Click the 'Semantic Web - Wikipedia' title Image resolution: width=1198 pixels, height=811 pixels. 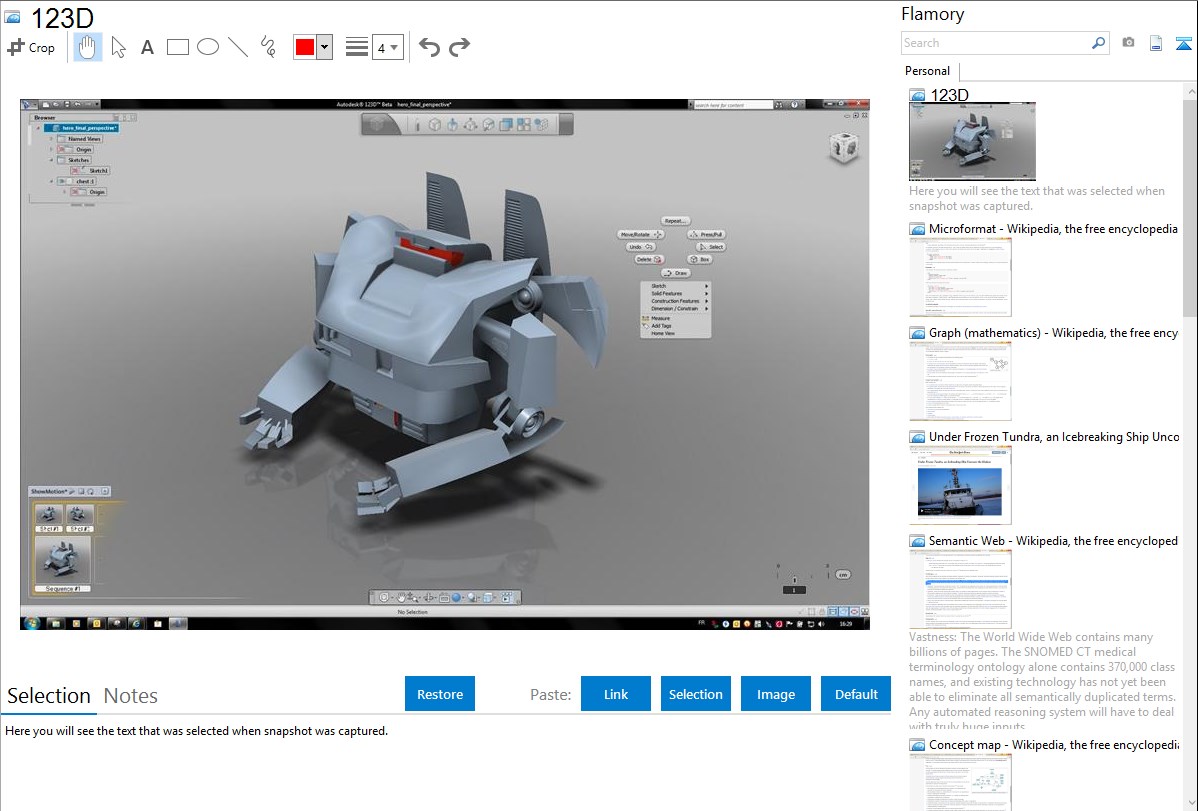1053,540
